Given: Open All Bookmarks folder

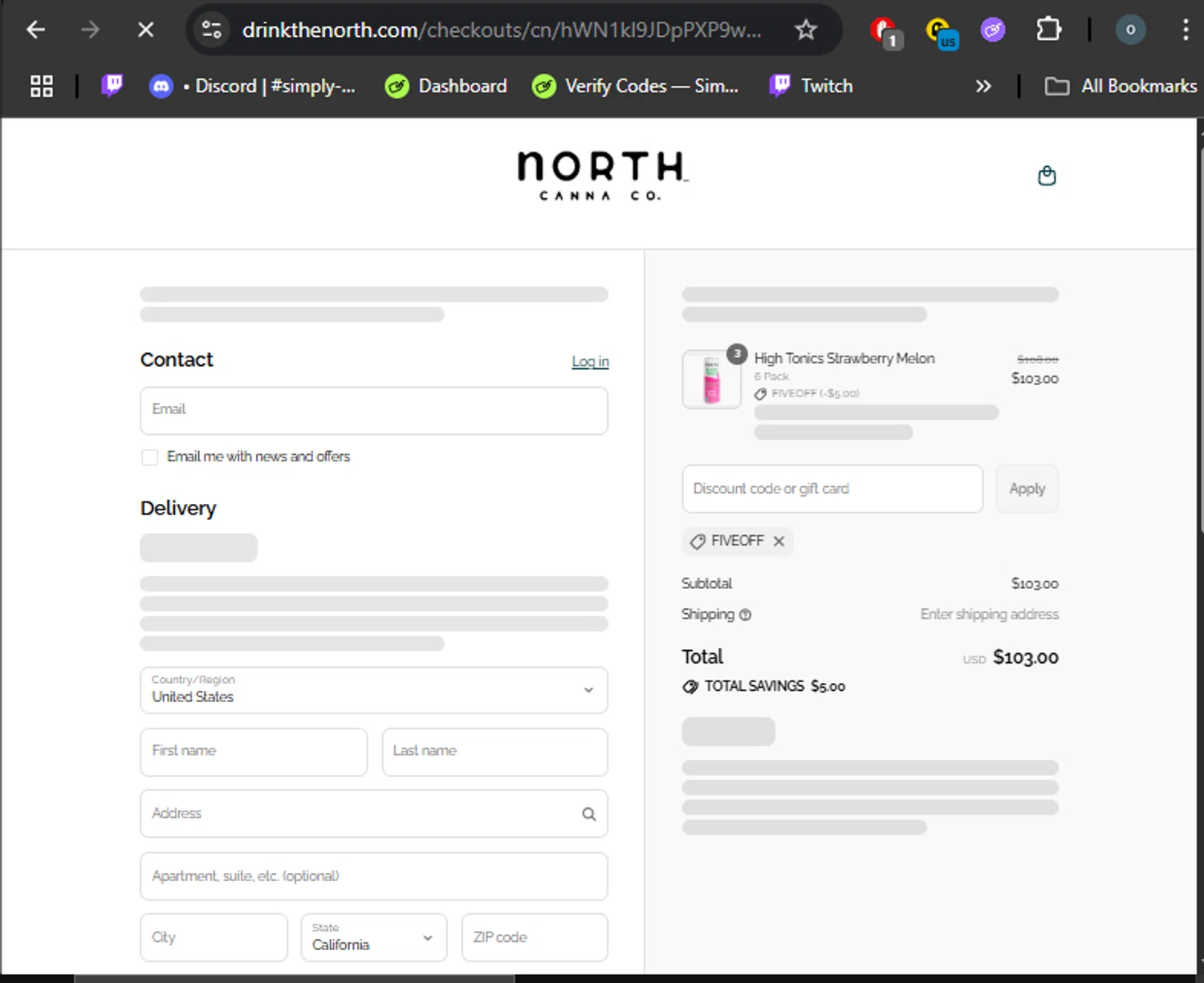Looking at the screenshot, I should [x=1121, y=86].
